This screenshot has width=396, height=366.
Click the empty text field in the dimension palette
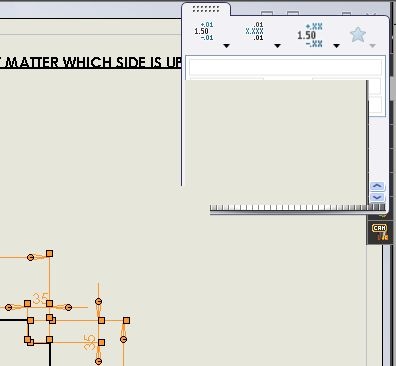(x=285, y=67)
